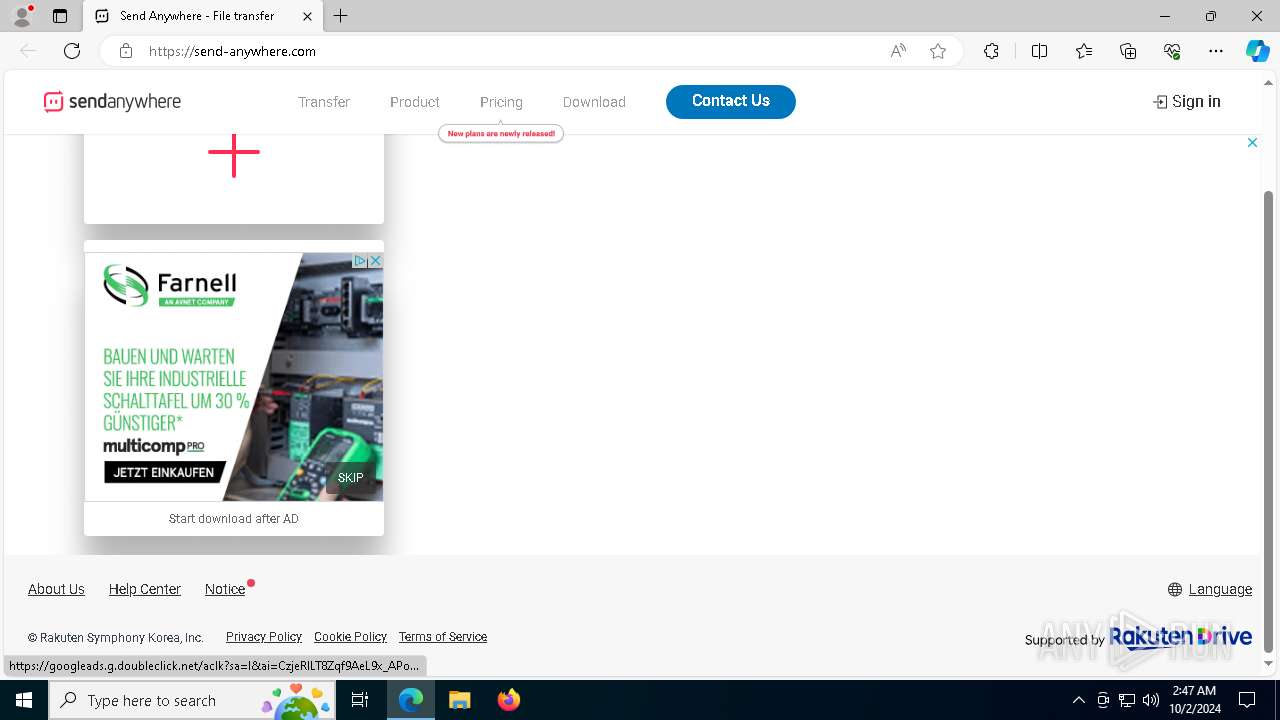
Task: Open a new tab with plus
Action: [341, 16]
